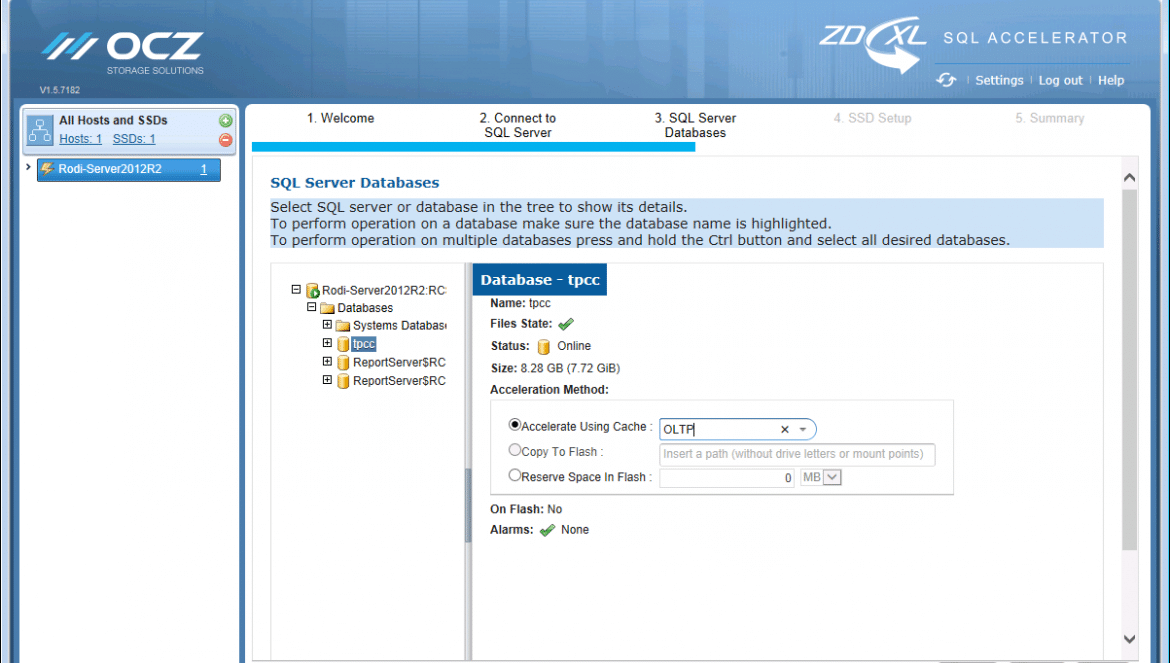The image size is (1170, 663).
Task: Select Copy To Flash radio button
Action: pos(514,450)
